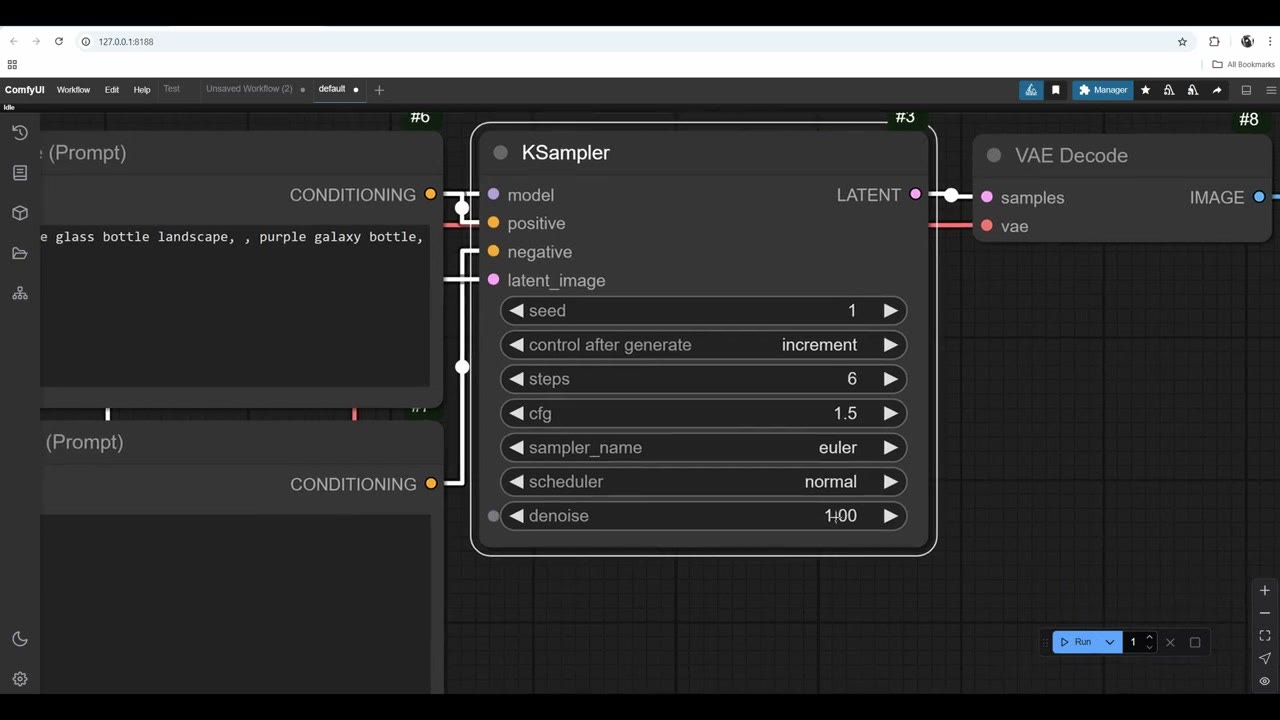Open the Help menu
Screen dimensions: 1280x720
click(x=142, y=90)
